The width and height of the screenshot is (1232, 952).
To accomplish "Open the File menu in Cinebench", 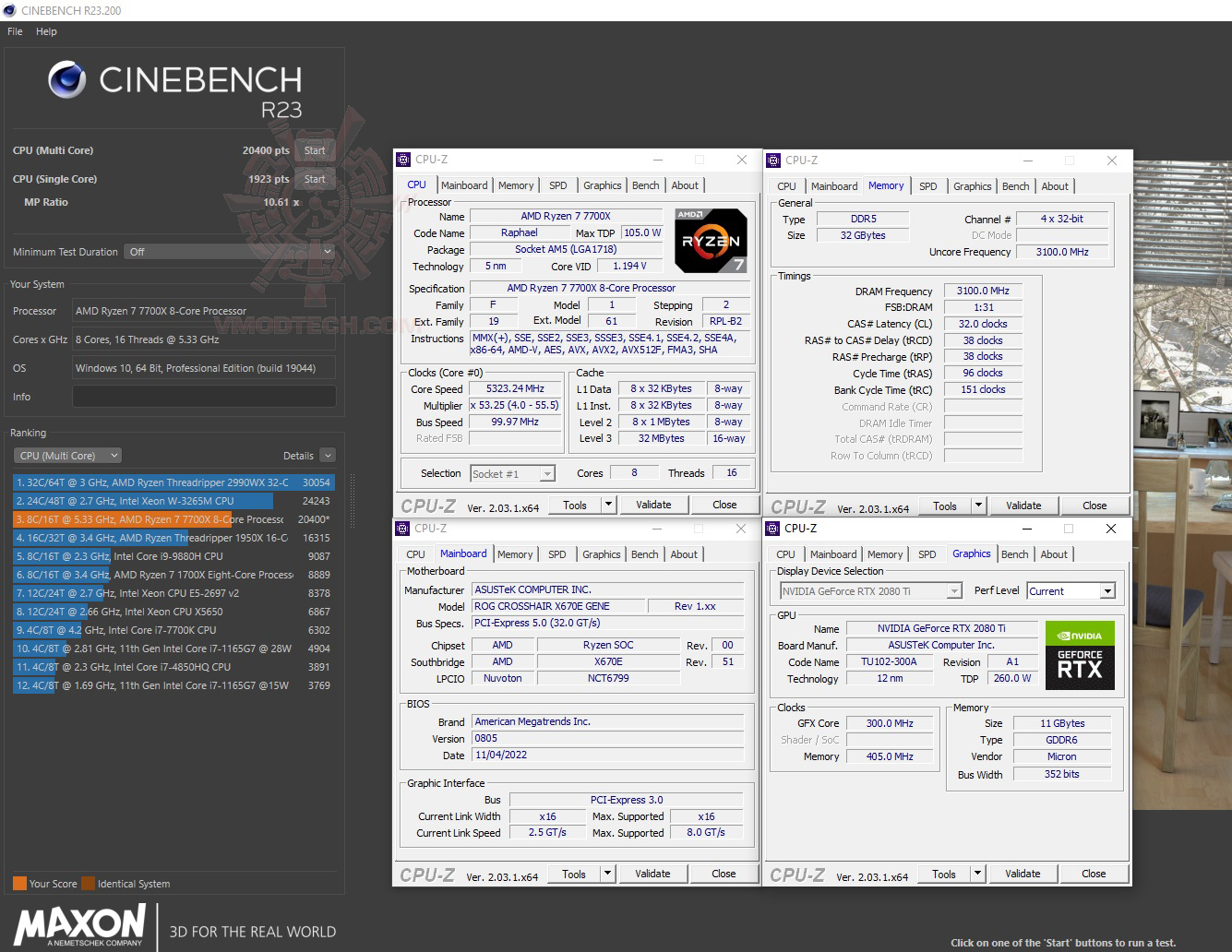I will [x=14, y=30].
